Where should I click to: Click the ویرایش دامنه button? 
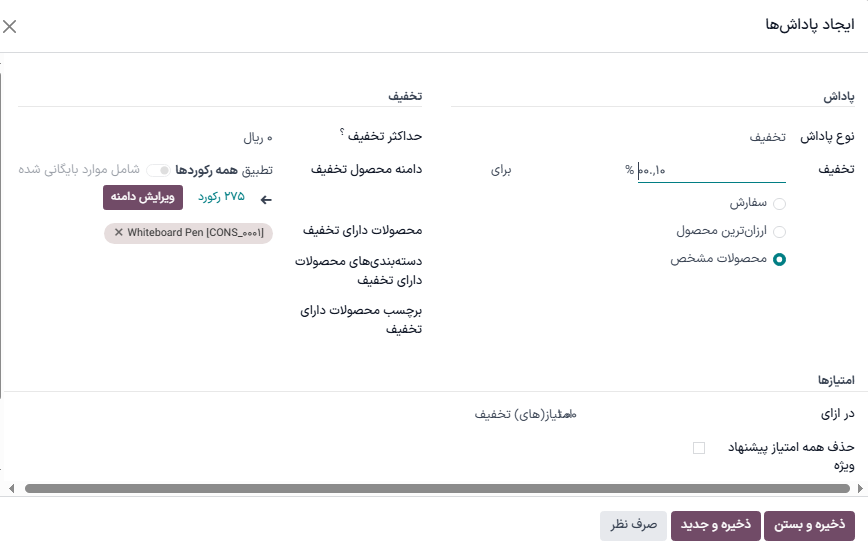pyautogui.click(x=143, y=197)
